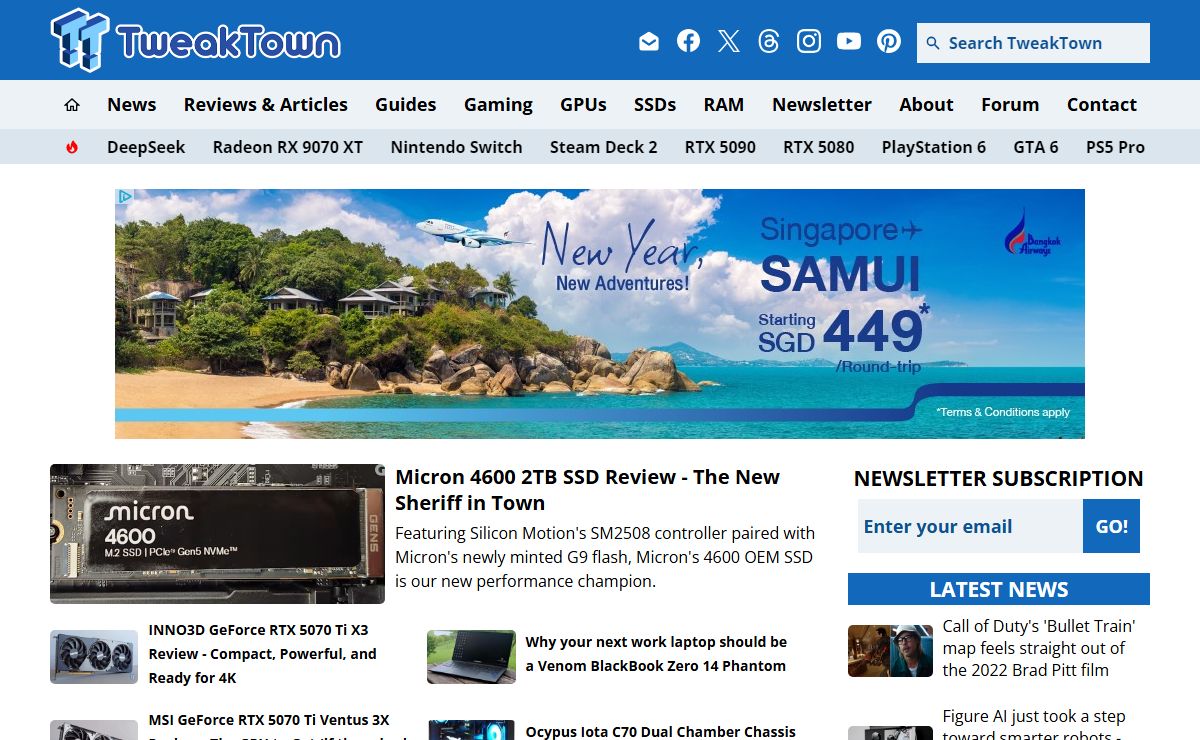The image size is (1200, 740).
Task: Open the Instagram icon
Action: click(x=809, y=41)
